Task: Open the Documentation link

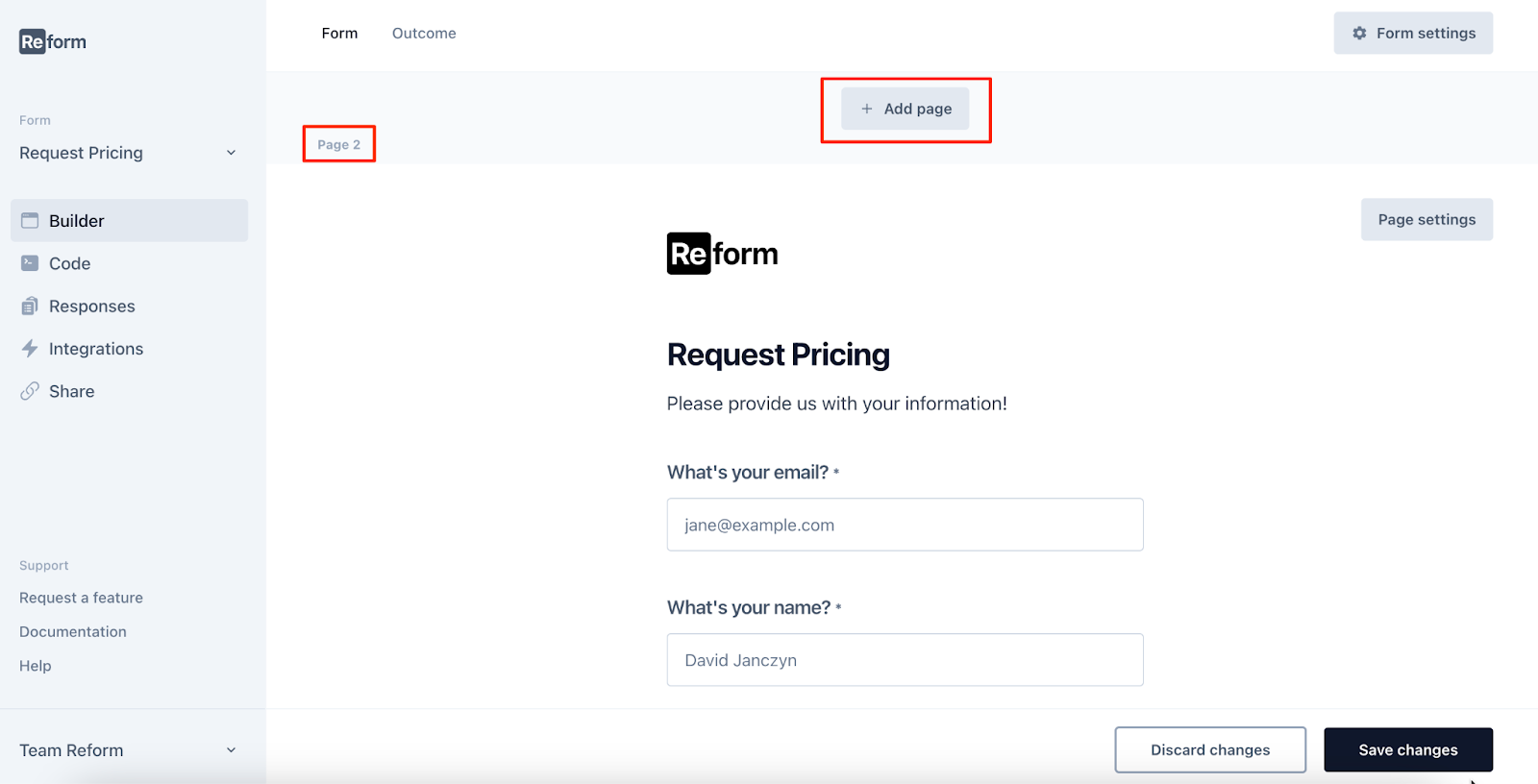Action: coord(73,632)
